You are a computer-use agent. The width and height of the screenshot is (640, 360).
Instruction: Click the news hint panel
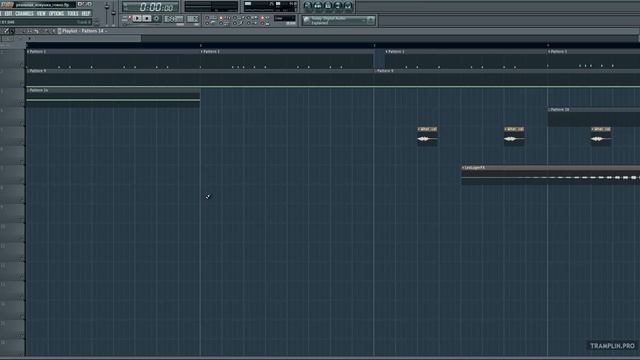pyautogui.click(x=339, y=20)
